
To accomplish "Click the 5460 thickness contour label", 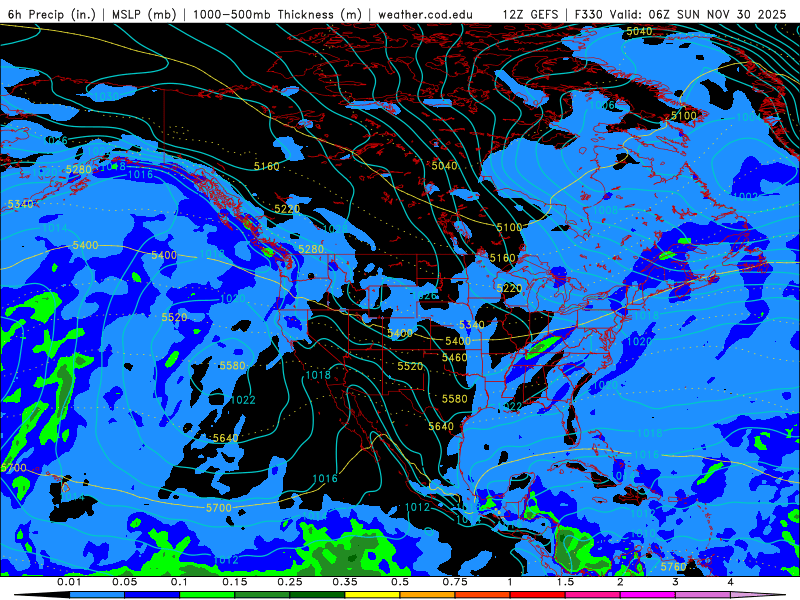I will click(454, 358).
